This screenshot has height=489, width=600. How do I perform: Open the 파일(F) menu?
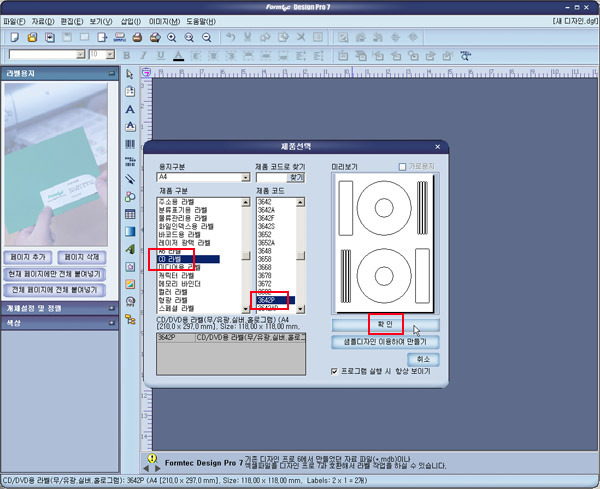[x=14, y=21]
